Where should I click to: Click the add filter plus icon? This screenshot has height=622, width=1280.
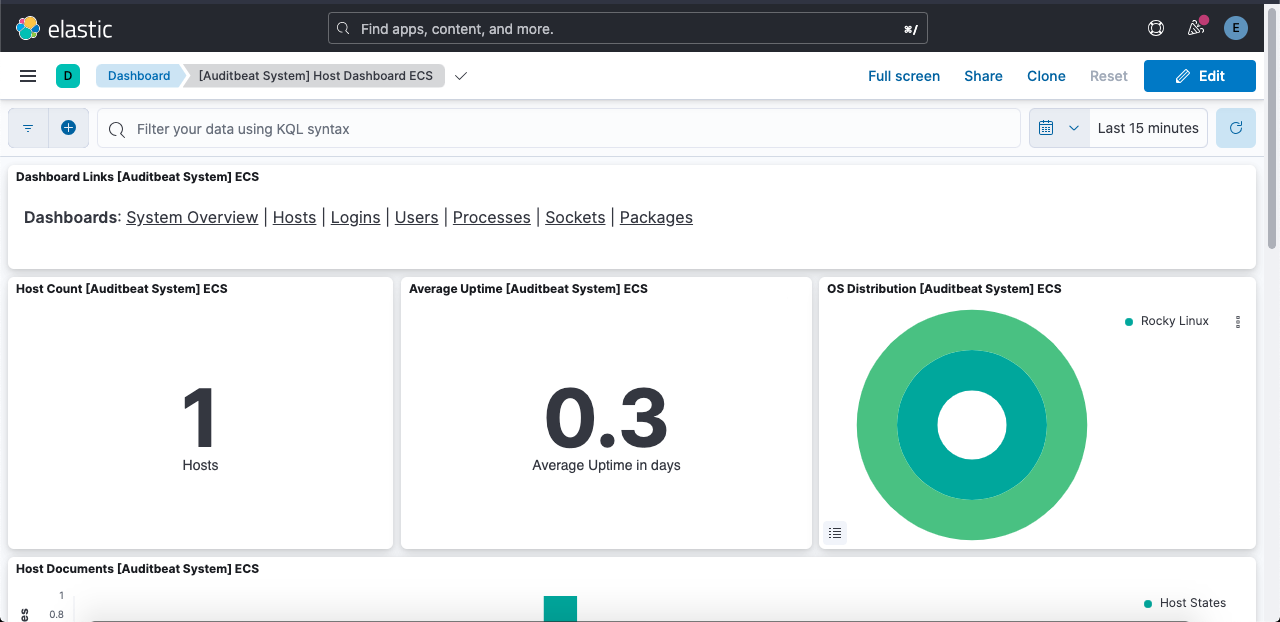pyautogui.click(x=69, y=128)
